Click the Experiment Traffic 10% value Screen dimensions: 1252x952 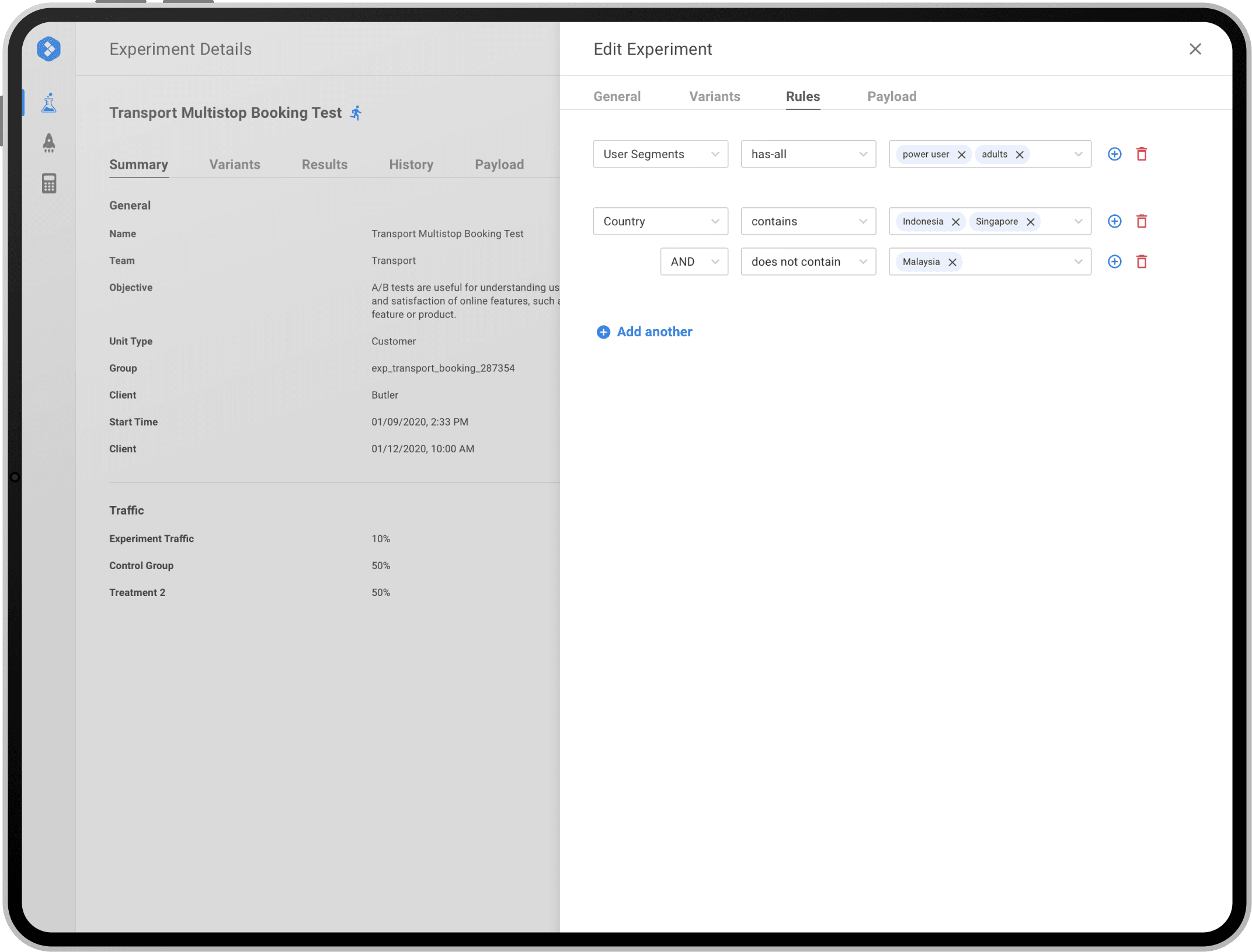381,539
